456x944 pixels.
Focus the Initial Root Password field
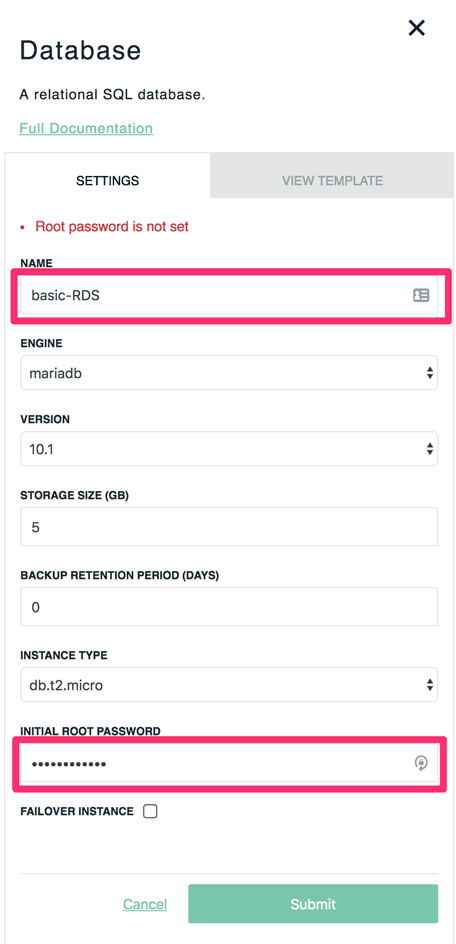tap(229, 763)
